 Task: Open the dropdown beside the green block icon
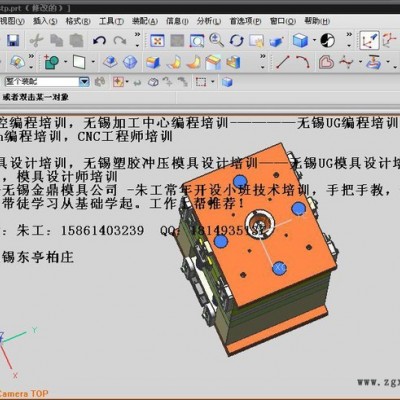tap(65, 62)
